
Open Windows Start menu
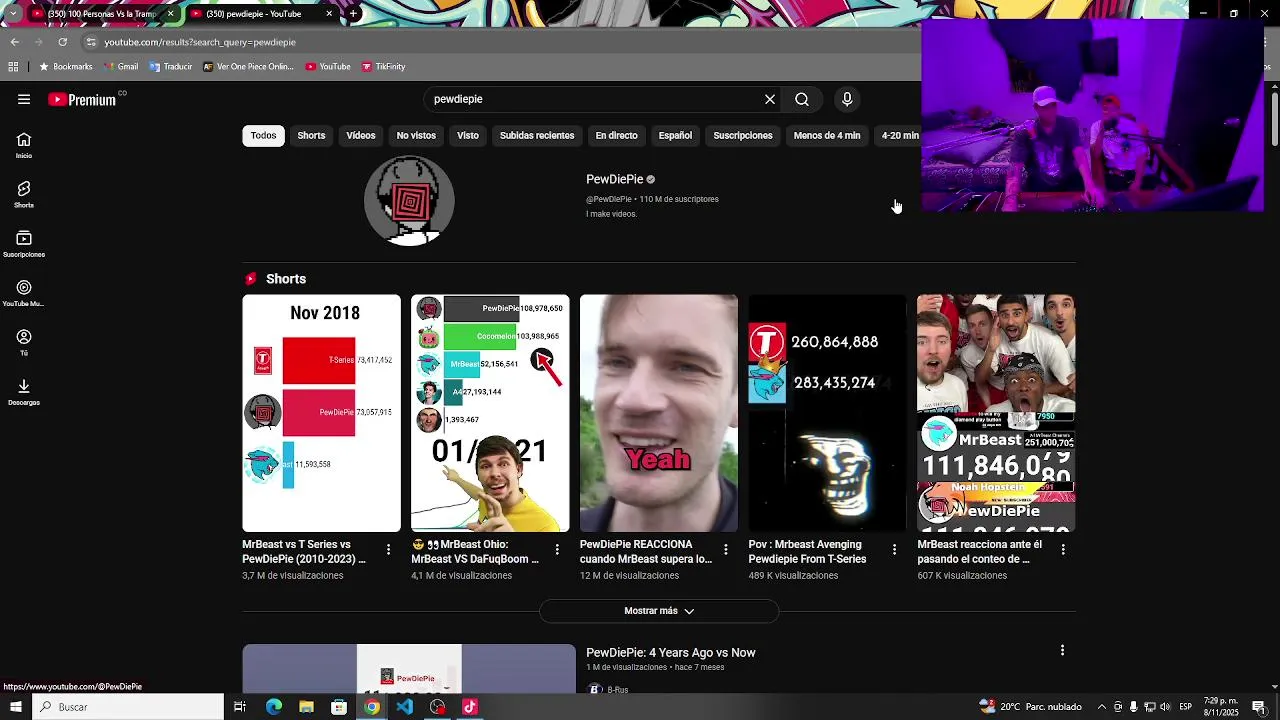[x=15, y=707]
